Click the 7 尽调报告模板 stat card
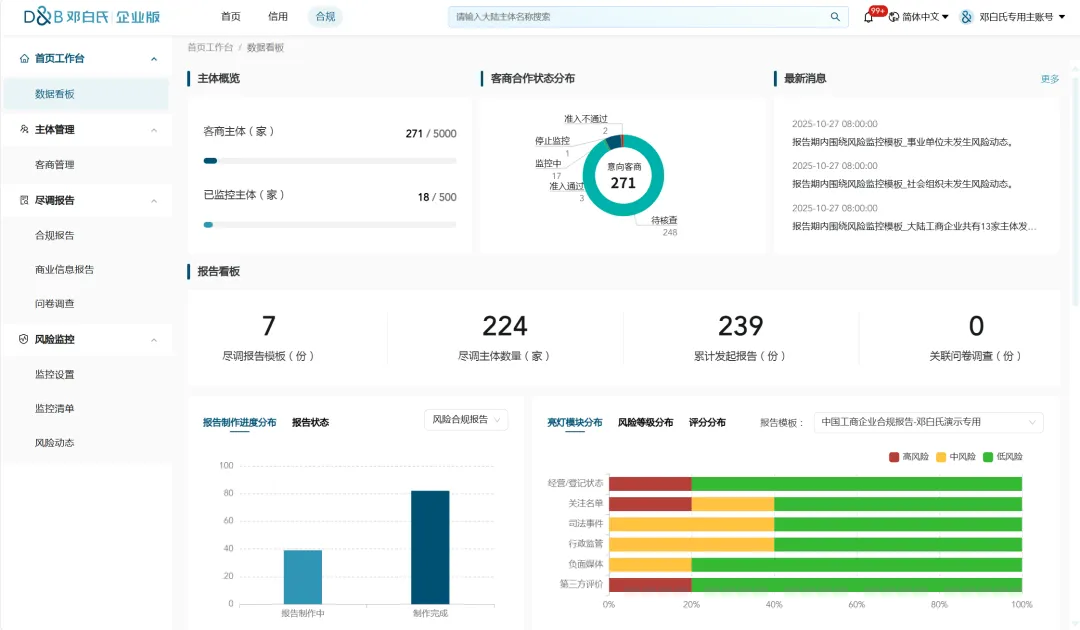Screen dimensions: 1080x630 point(269,337)
